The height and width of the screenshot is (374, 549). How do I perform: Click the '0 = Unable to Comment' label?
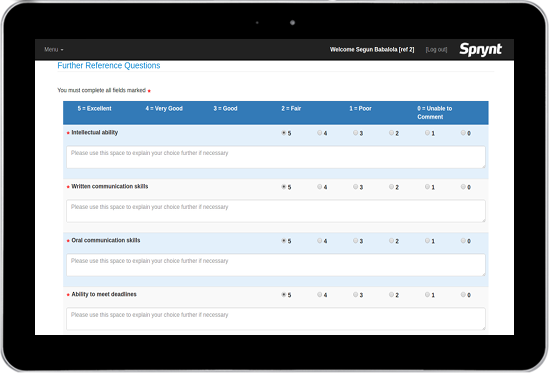(435, 113)
